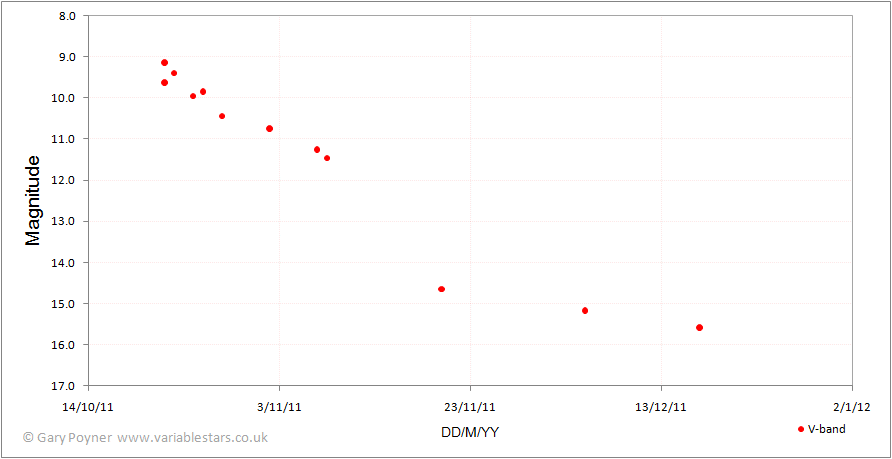
Task: Click the 11.0 y-axis tick label
Action: [64, 139]
